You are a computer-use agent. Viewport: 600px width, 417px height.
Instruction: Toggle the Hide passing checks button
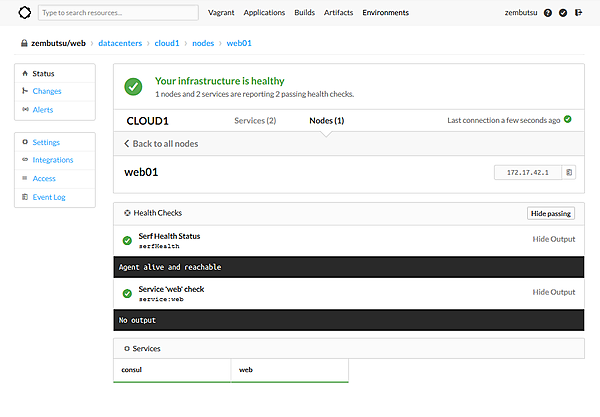(550, 213)
